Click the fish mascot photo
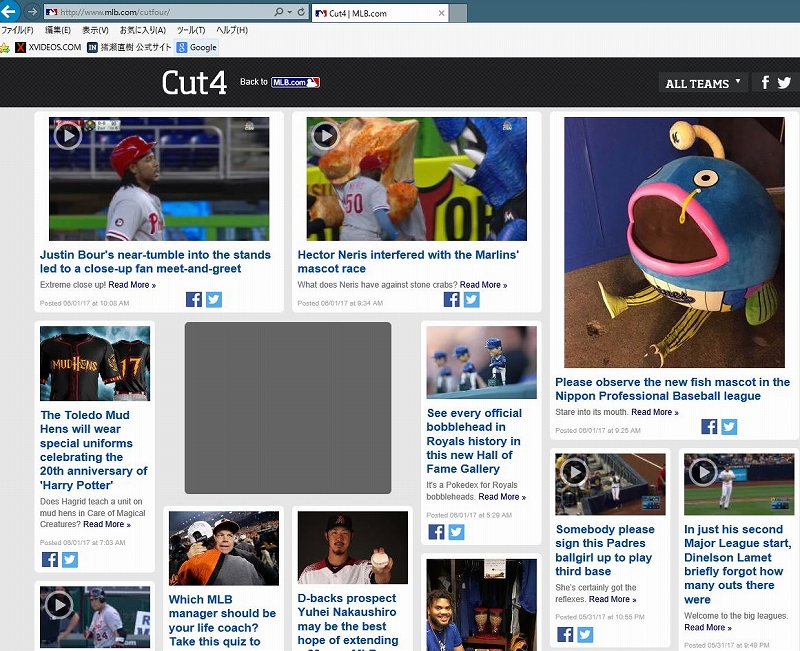The width and height of the screenshot is (800, 651). pyautogui.click(x=674, y=242)
